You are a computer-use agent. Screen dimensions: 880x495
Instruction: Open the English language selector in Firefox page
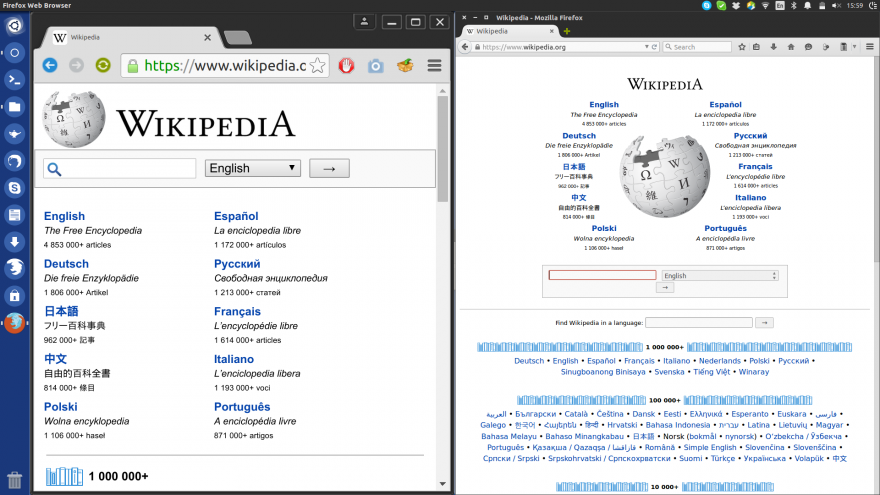click(720, 276)
